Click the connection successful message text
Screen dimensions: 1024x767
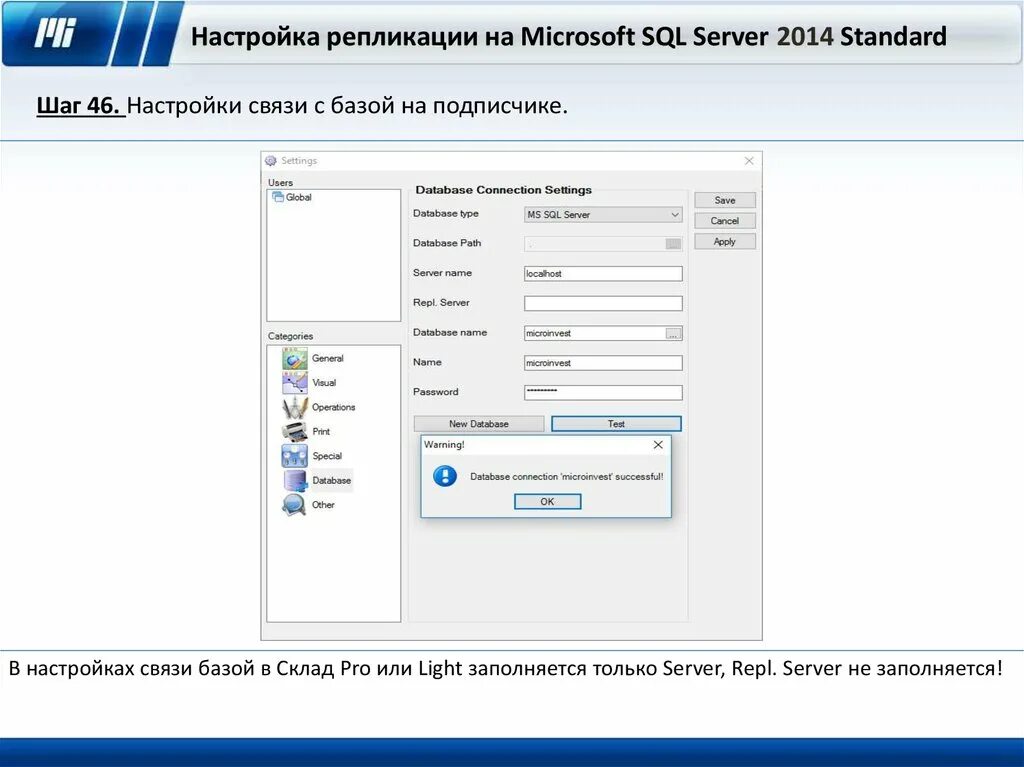point(566,477)
